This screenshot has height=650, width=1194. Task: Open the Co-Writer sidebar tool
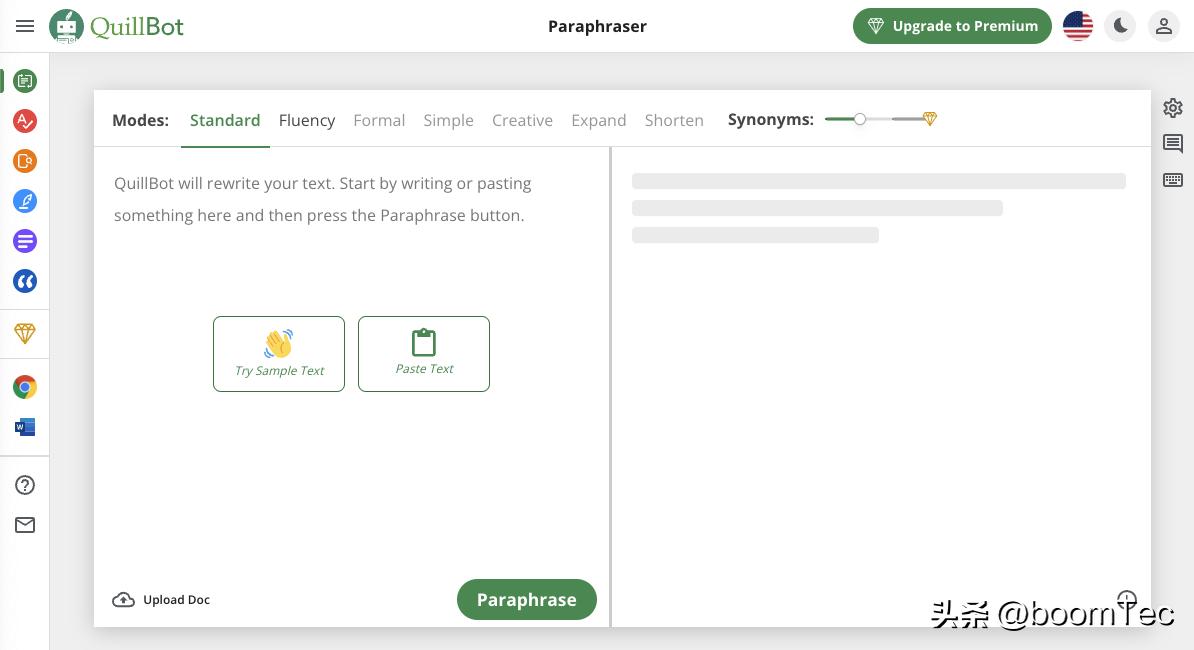[25, 201]
